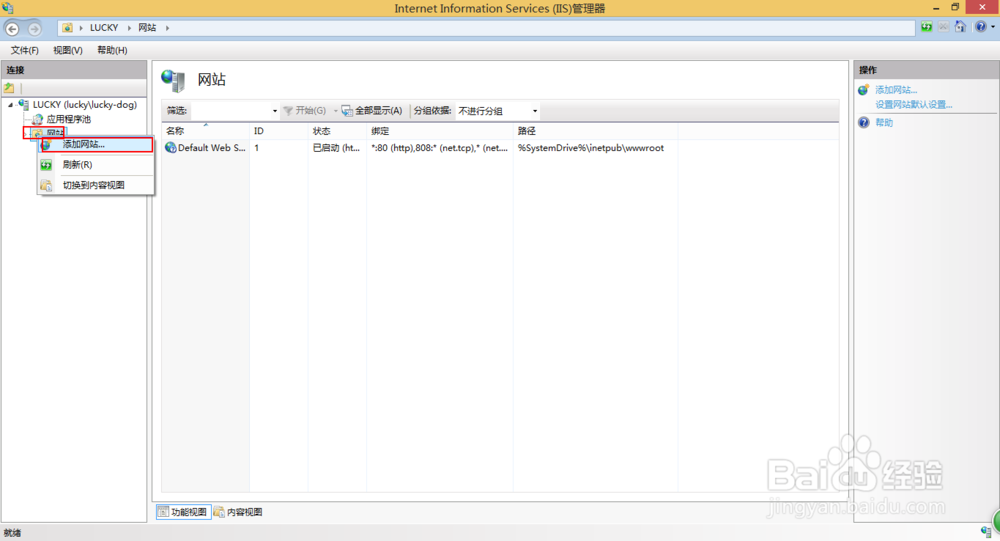
Task: Click the green refresh page icon in top bar
Action: click(927, 27)
